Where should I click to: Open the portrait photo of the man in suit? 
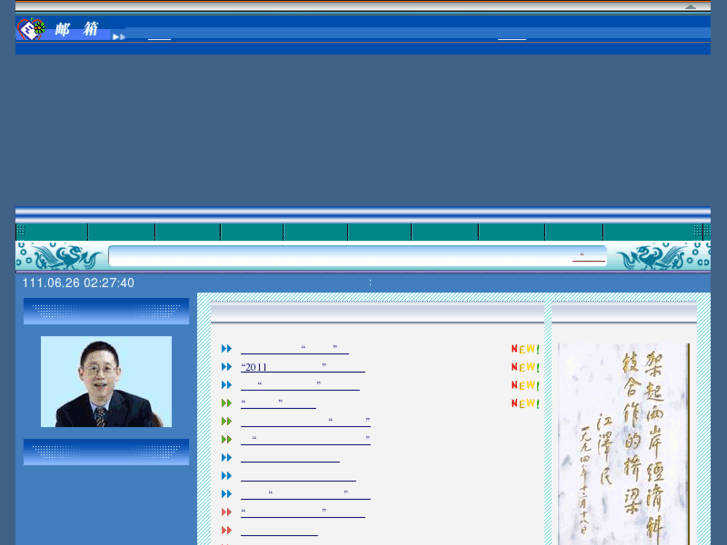point(106,381)
